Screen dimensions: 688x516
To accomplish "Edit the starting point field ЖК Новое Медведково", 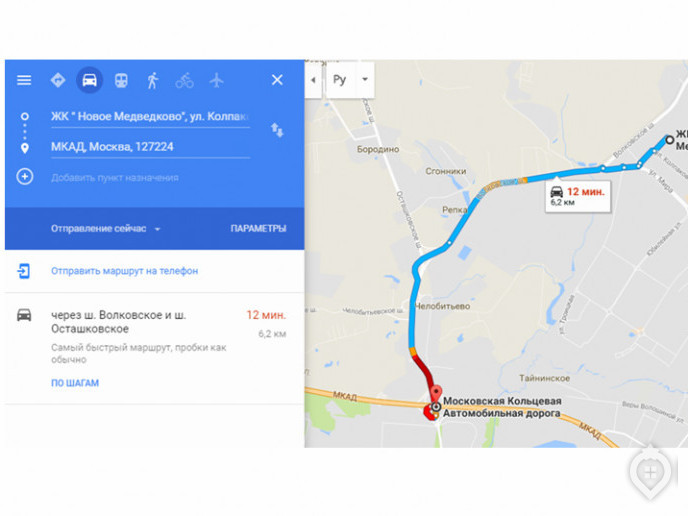I will click(x=150, y=117).
